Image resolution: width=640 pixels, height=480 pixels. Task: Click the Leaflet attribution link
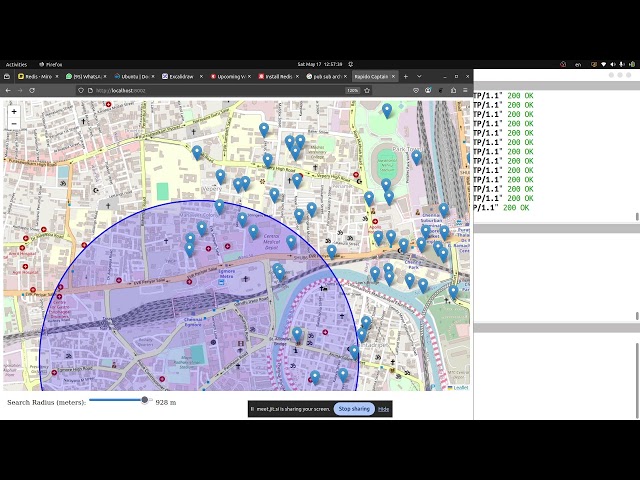(x=460, y=387)
